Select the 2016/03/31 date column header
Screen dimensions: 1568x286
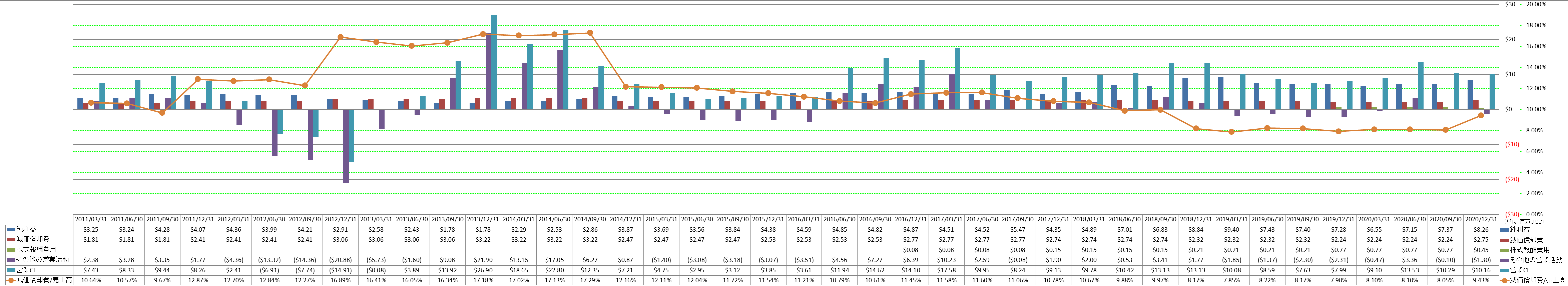[804, 219]
